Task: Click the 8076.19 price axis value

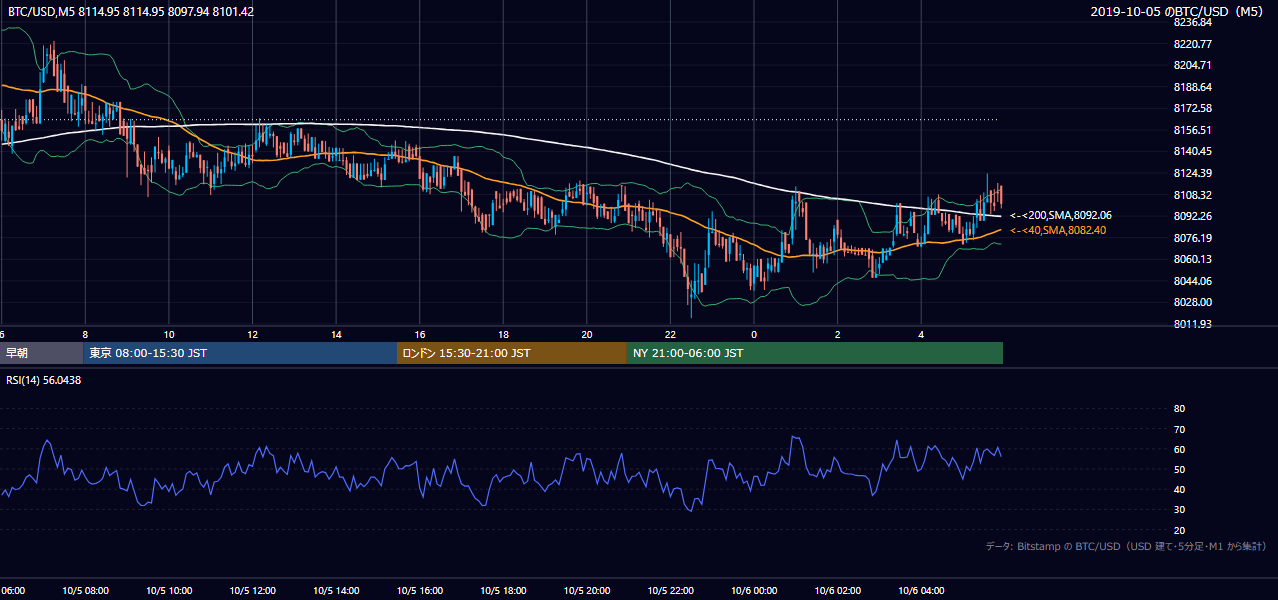Action: click(x=1192, y=238)
